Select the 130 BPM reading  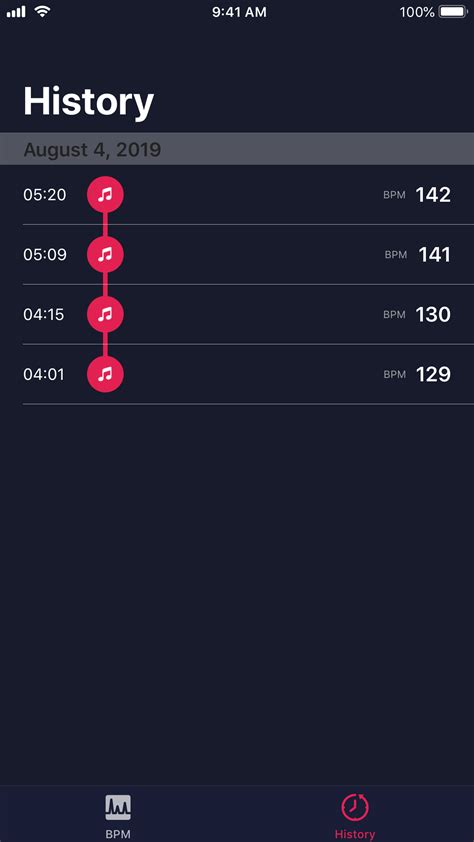pyautogui.click(x=433, y=314)
